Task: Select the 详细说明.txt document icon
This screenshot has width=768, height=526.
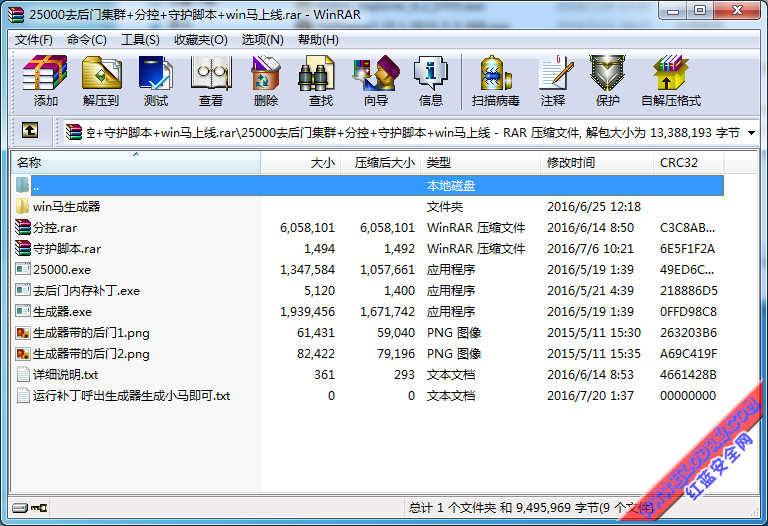Action: (x=23, y=374)
